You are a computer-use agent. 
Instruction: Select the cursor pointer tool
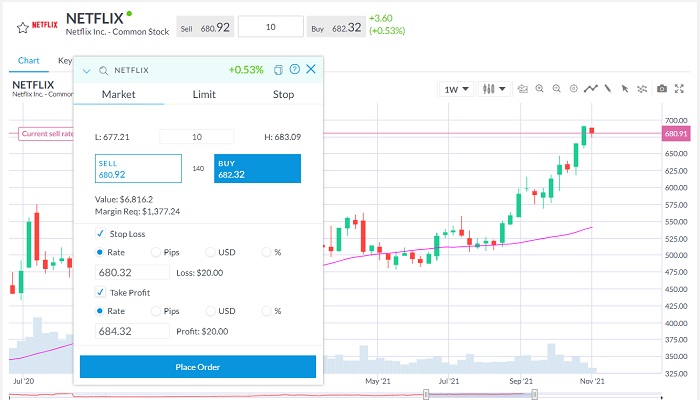pyautogui.click(x=625, y=89)
